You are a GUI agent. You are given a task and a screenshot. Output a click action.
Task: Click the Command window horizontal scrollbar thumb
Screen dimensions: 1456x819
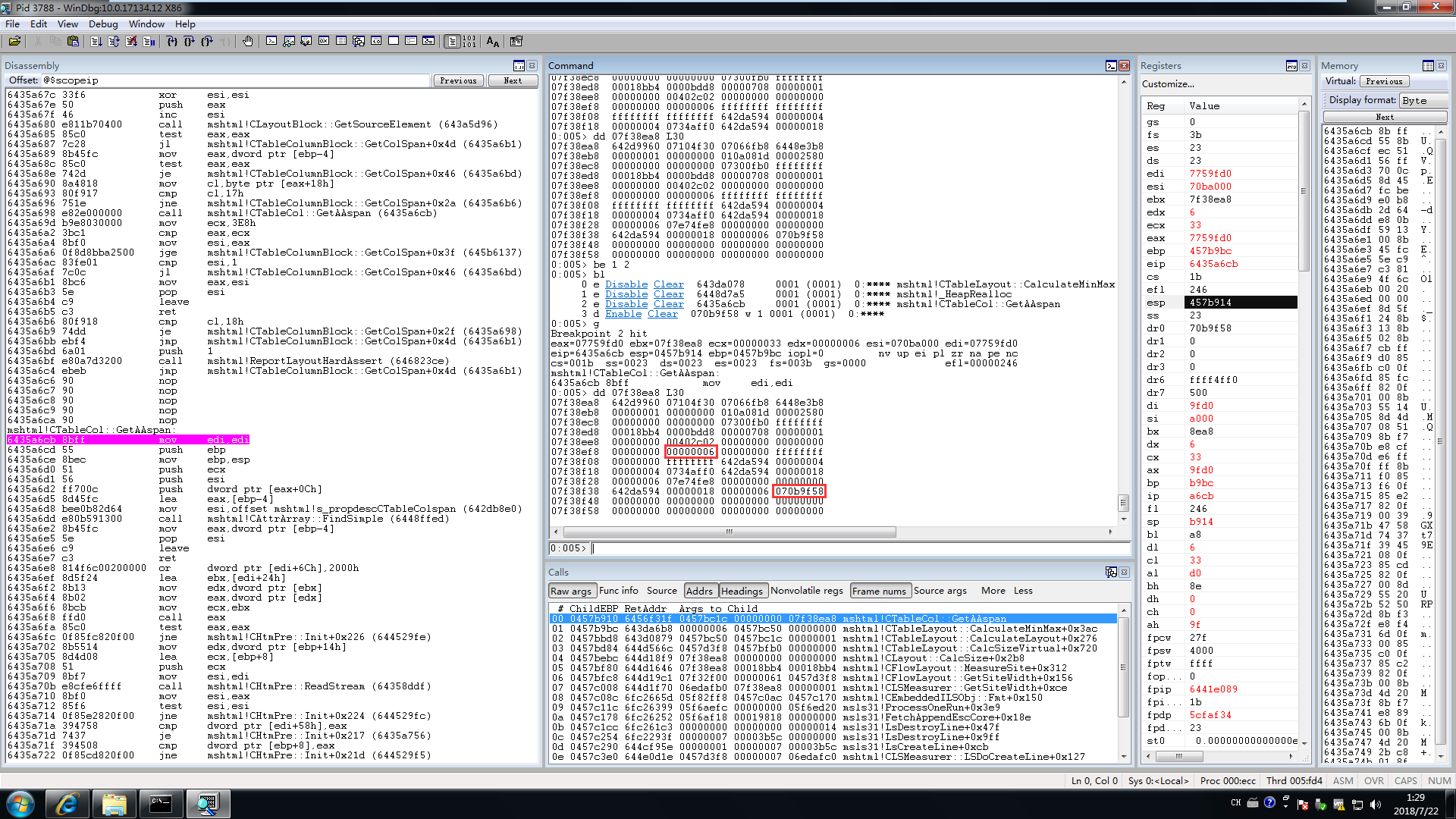[x=730, y=532]
